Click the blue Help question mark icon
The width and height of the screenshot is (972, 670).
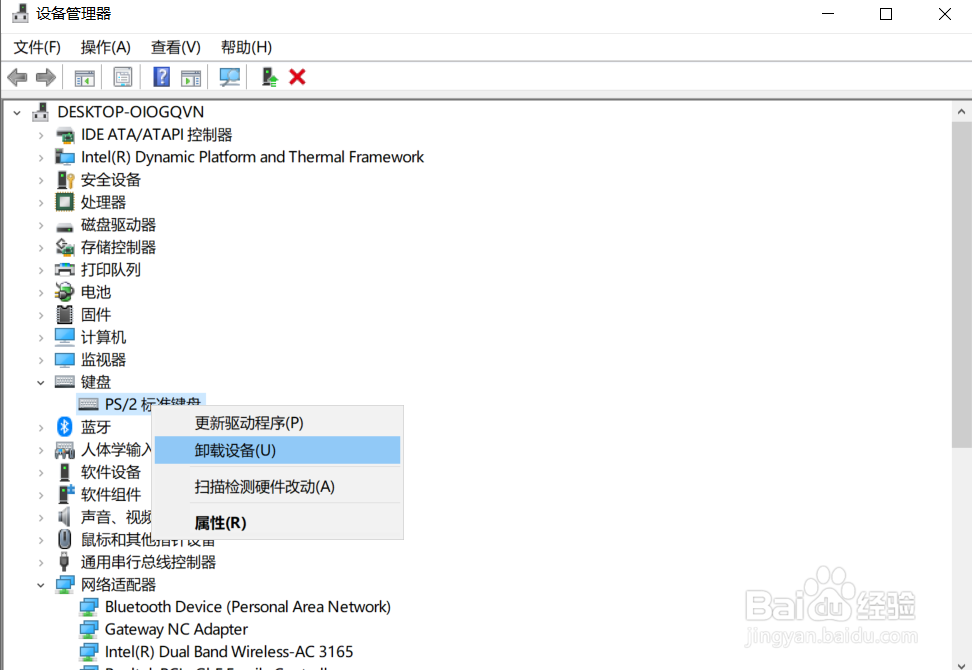(x=162, y=77)
